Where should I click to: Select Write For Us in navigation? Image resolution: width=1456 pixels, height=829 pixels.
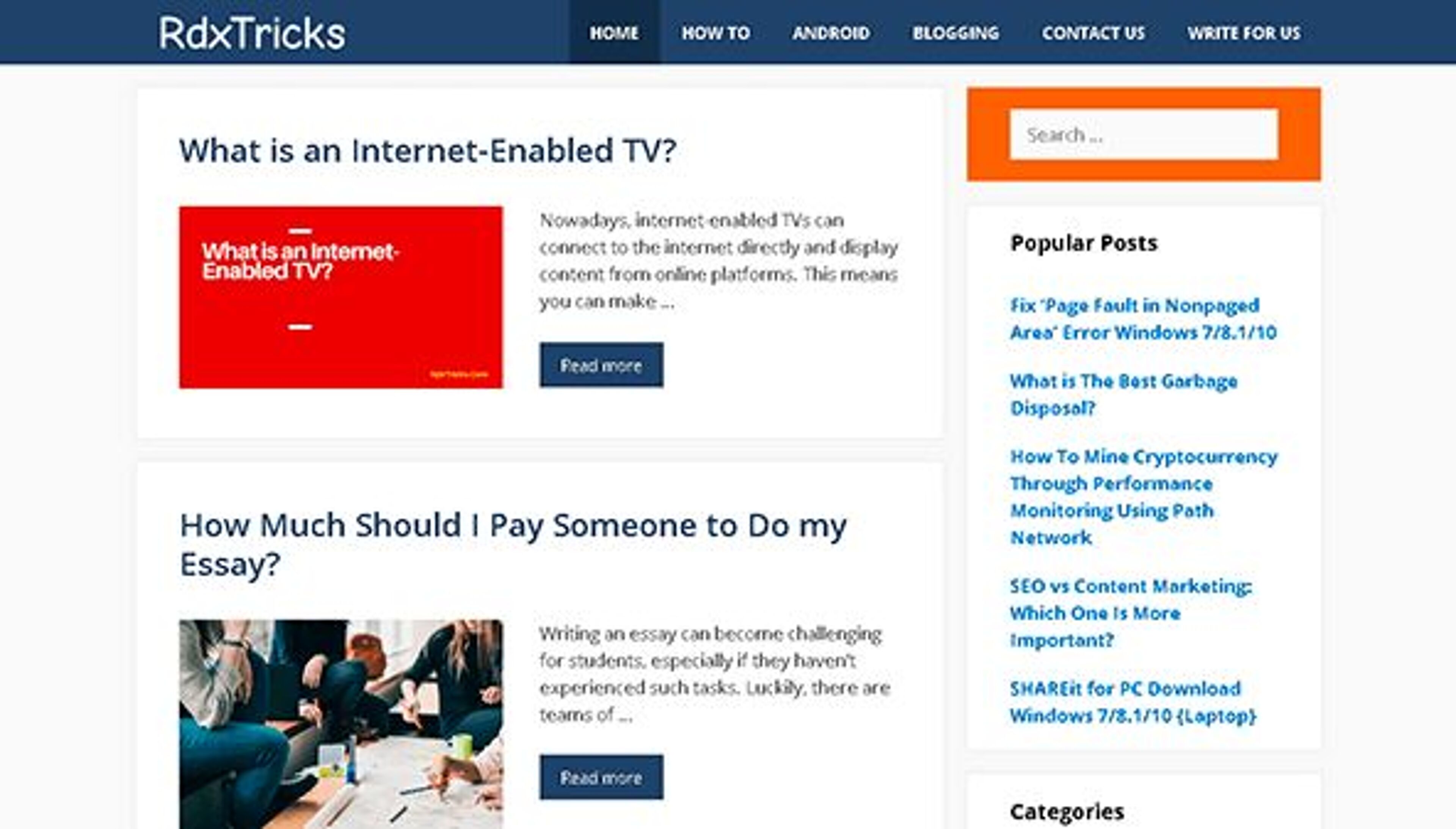(x=1244, y=33)
